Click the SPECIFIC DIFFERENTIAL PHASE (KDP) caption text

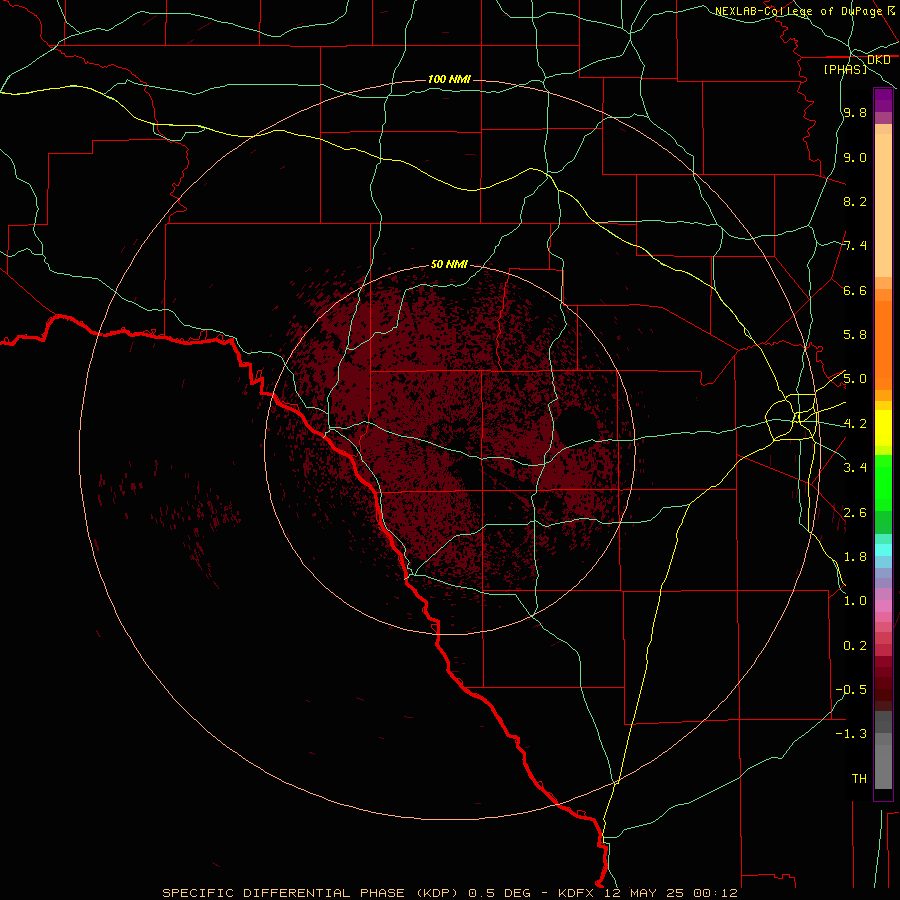[309, 893]
